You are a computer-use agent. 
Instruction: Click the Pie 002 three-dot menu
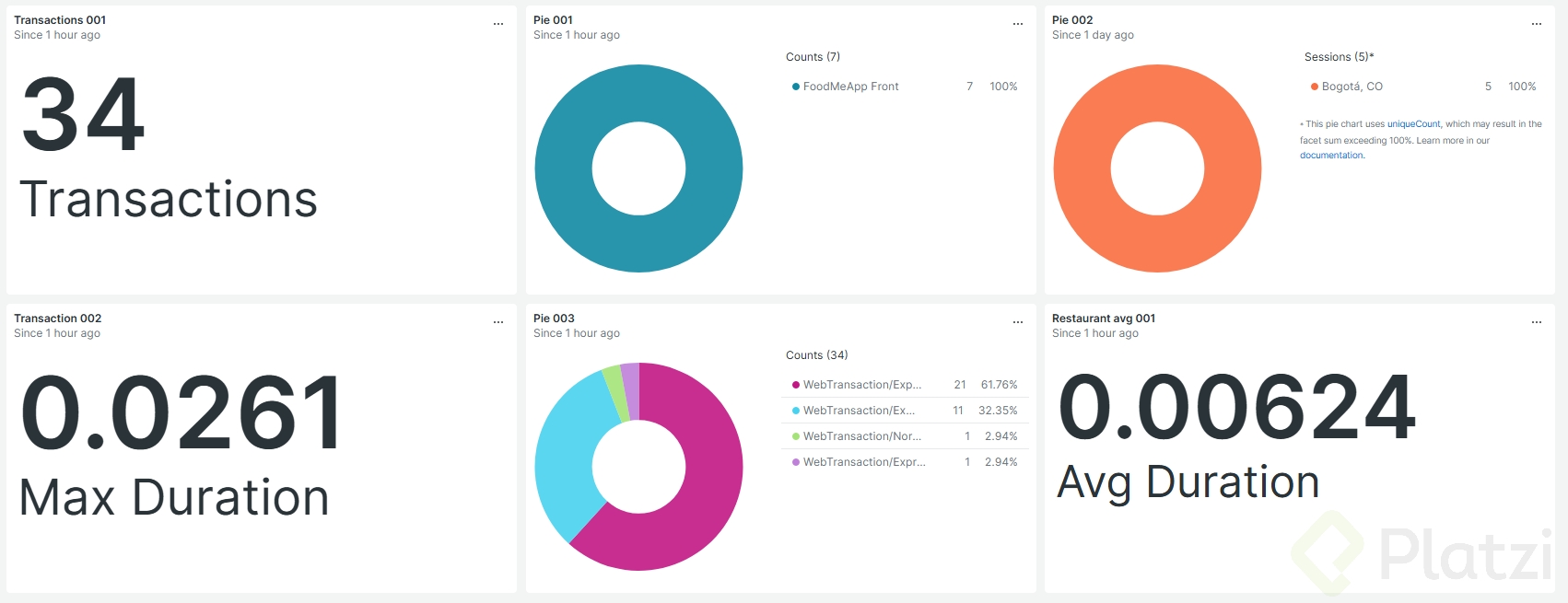(1537, 24)
